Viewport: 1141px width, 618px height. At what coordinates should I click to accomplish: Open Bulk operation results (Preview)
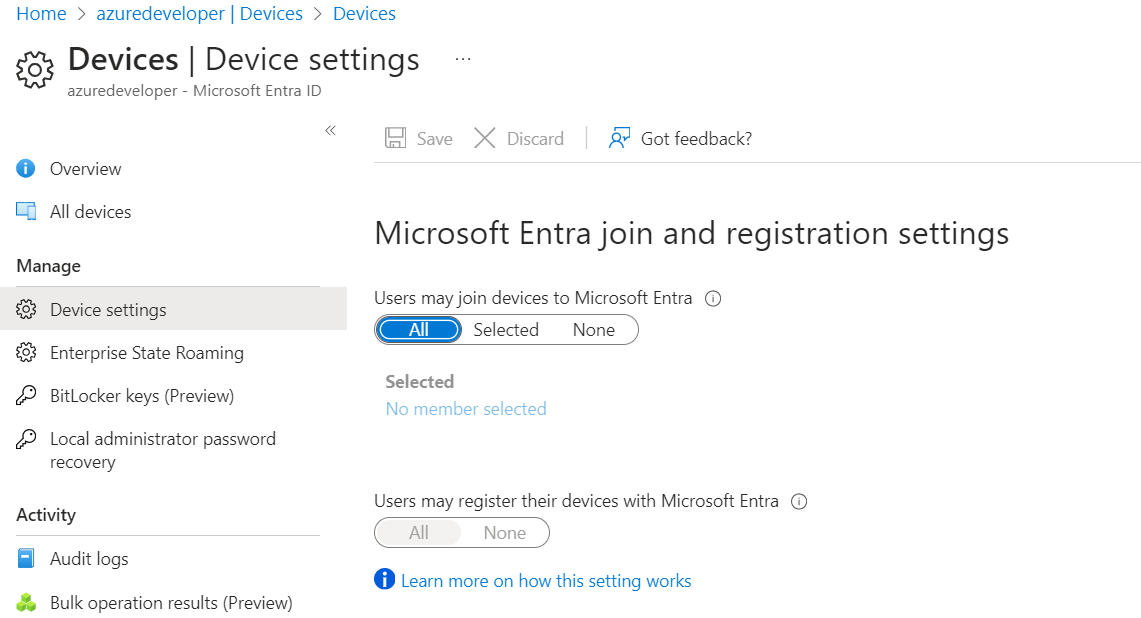click(171, 603)
